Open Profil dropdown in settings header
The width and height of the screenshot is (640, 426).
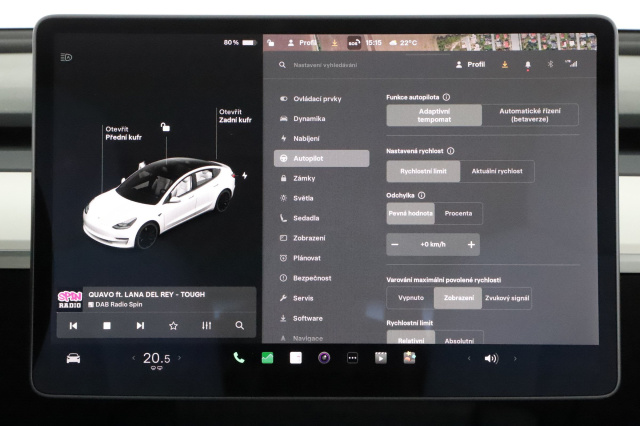(x=470, y=64)
